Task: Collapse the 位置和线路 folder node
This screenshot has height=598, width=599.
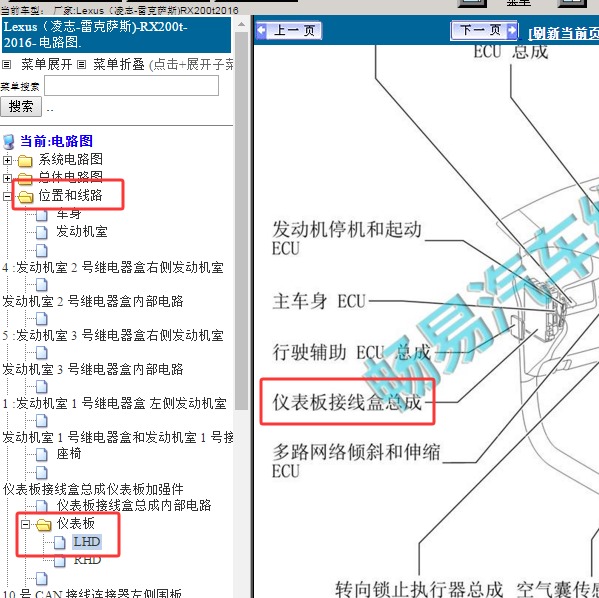Action: tap(7, 196)
